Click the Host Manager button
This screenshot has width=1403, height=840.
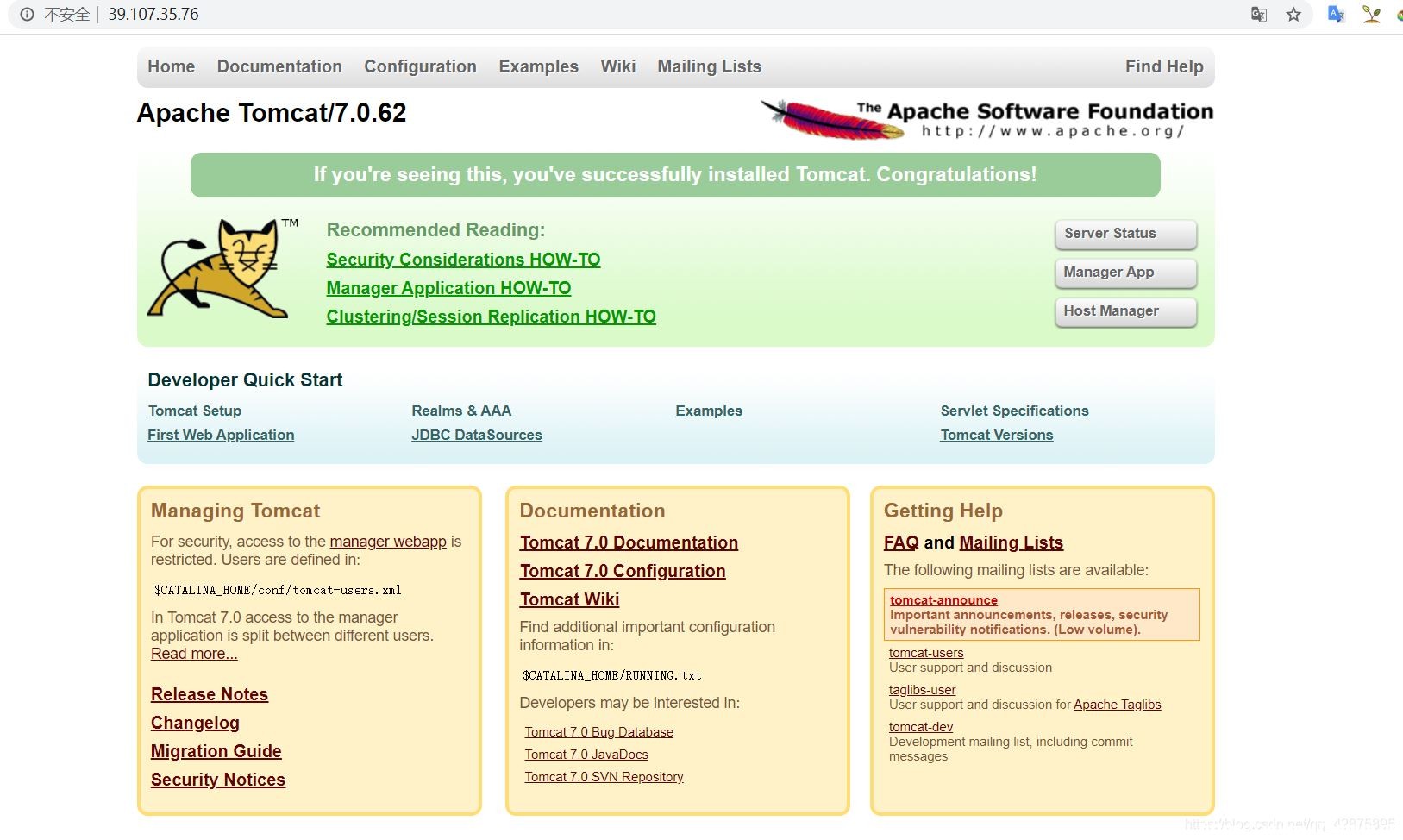coord(1125,311)
